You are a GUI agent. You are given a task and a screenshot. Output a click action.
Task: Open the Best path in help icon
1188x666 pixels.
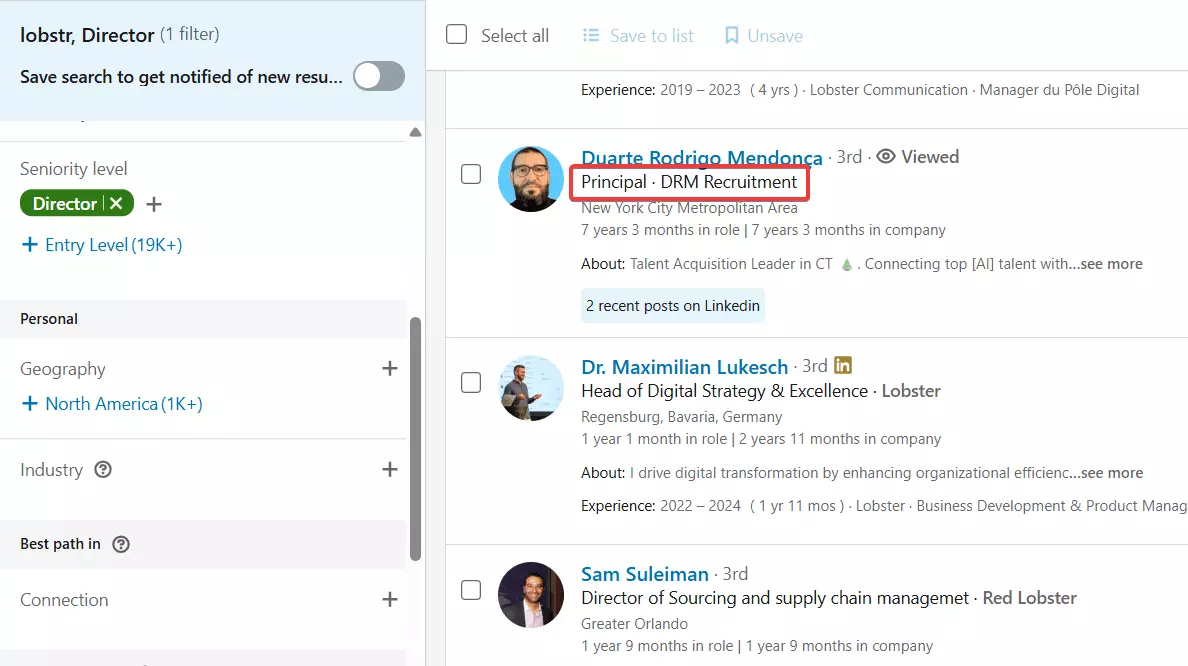[x=121, y=544]
